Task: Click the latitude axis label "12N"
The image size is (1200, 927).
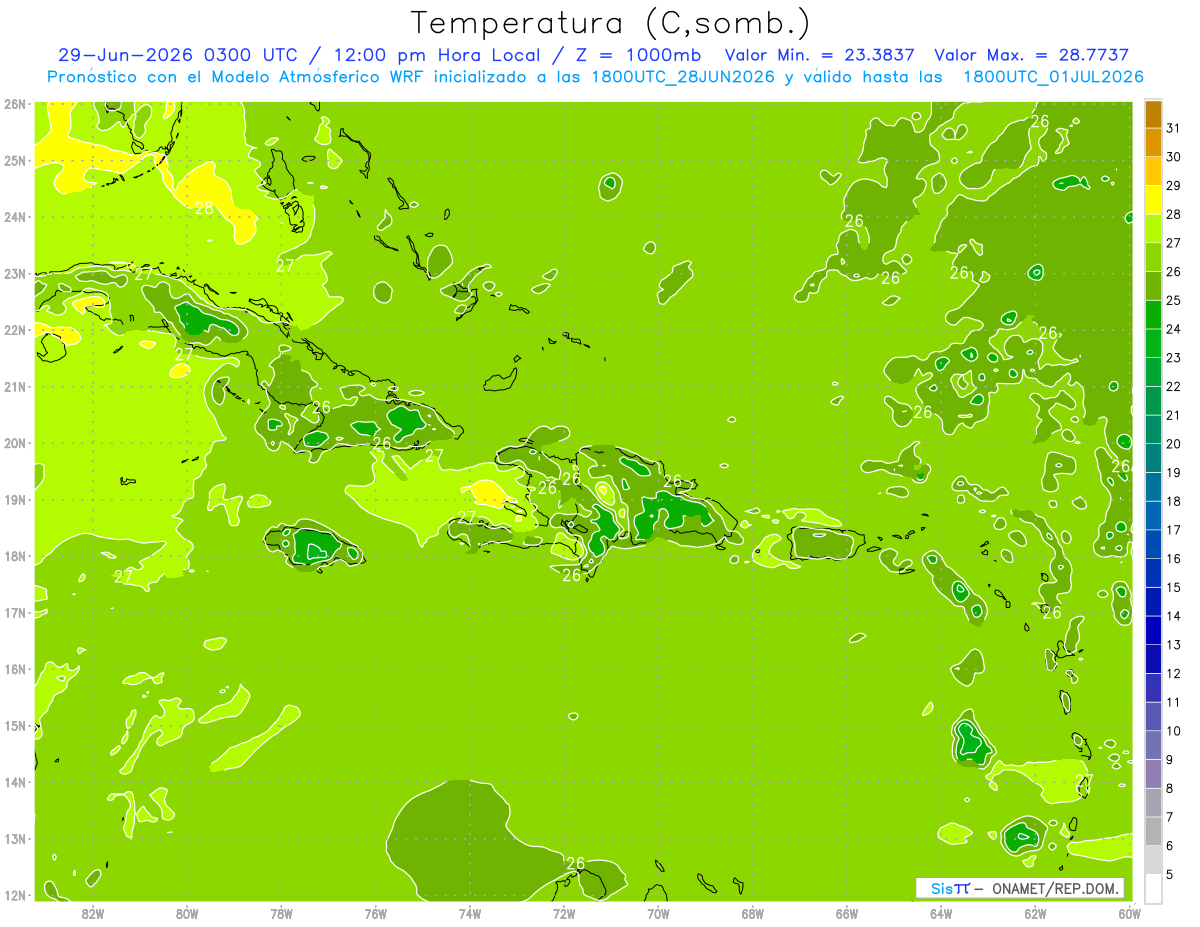Action: [x=14, y=895]
